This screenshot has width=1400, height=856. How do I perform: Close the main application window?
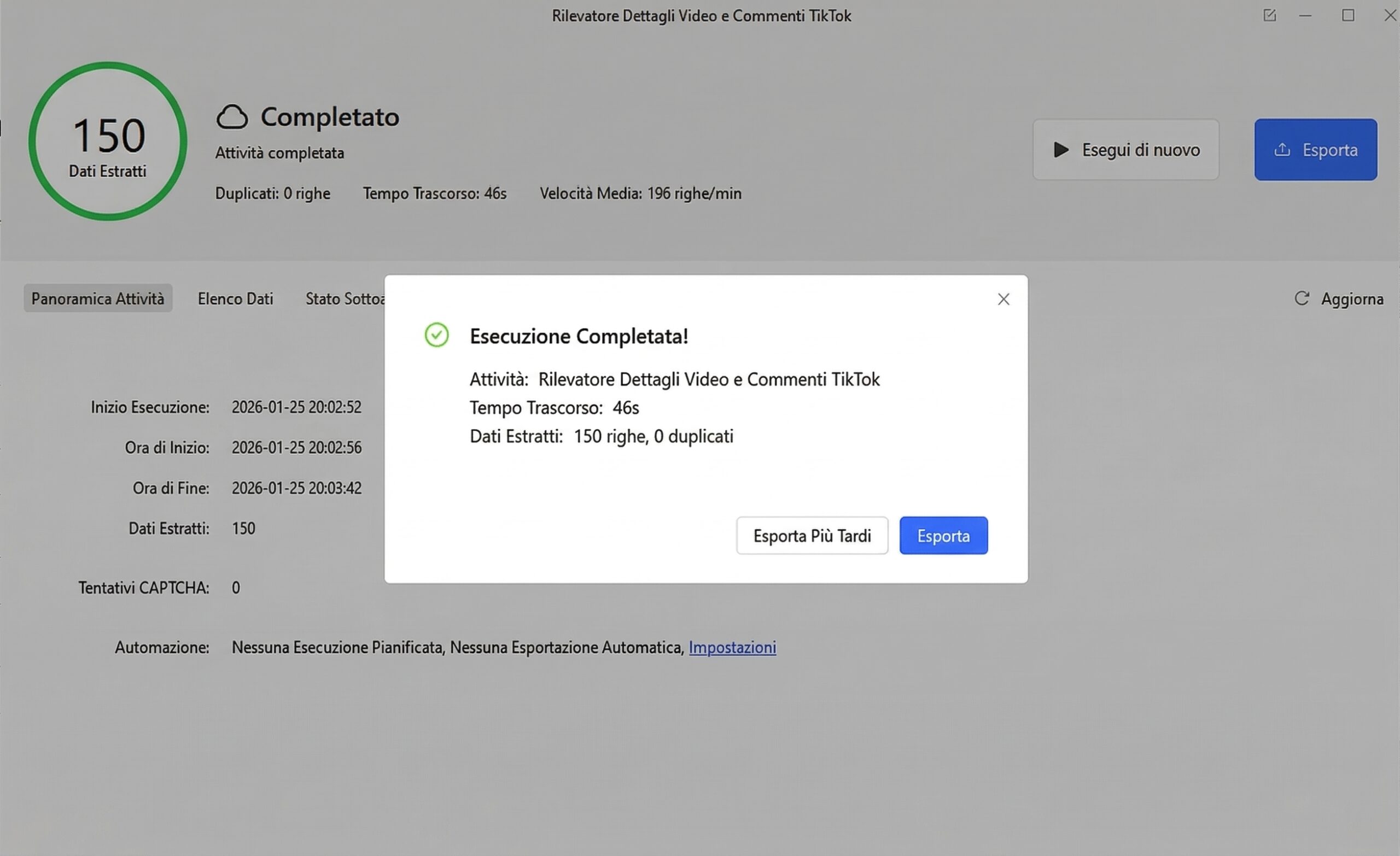(x=1390, y=15)
